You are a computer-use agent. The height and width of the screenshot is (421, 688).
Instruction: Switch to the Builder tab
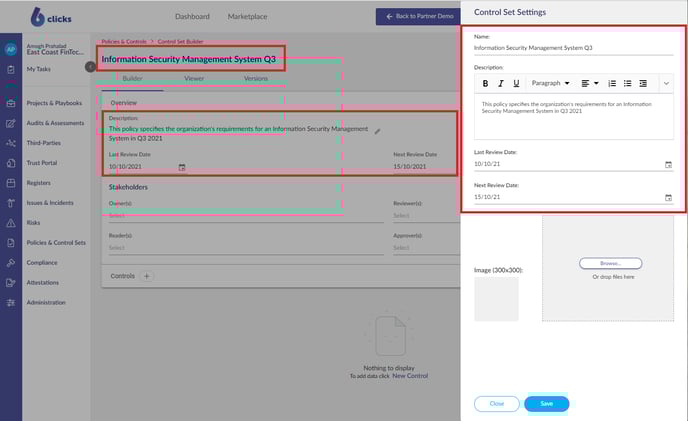tap(133, 79)
